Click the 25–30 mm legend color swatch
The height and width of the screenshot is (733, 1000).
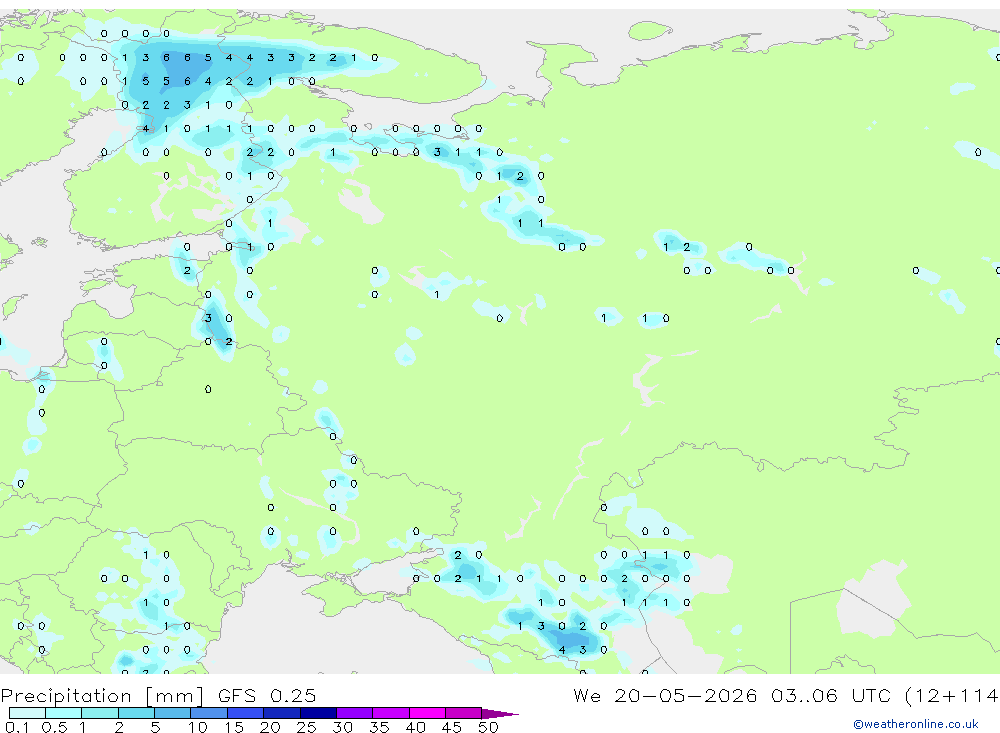(318, 713)
